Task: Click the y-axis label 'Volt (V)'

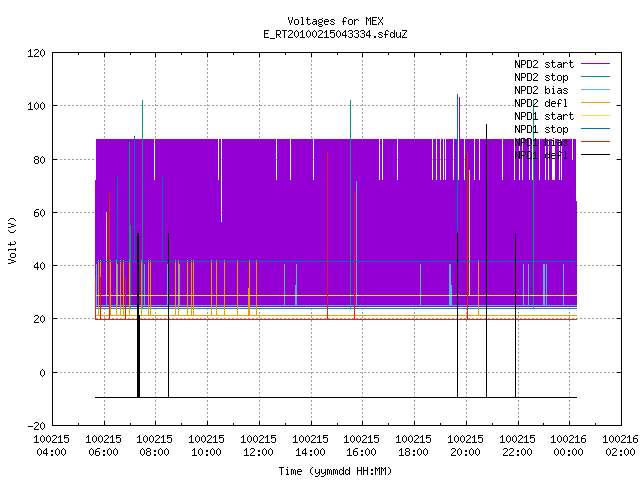Action: coord(13,240)
